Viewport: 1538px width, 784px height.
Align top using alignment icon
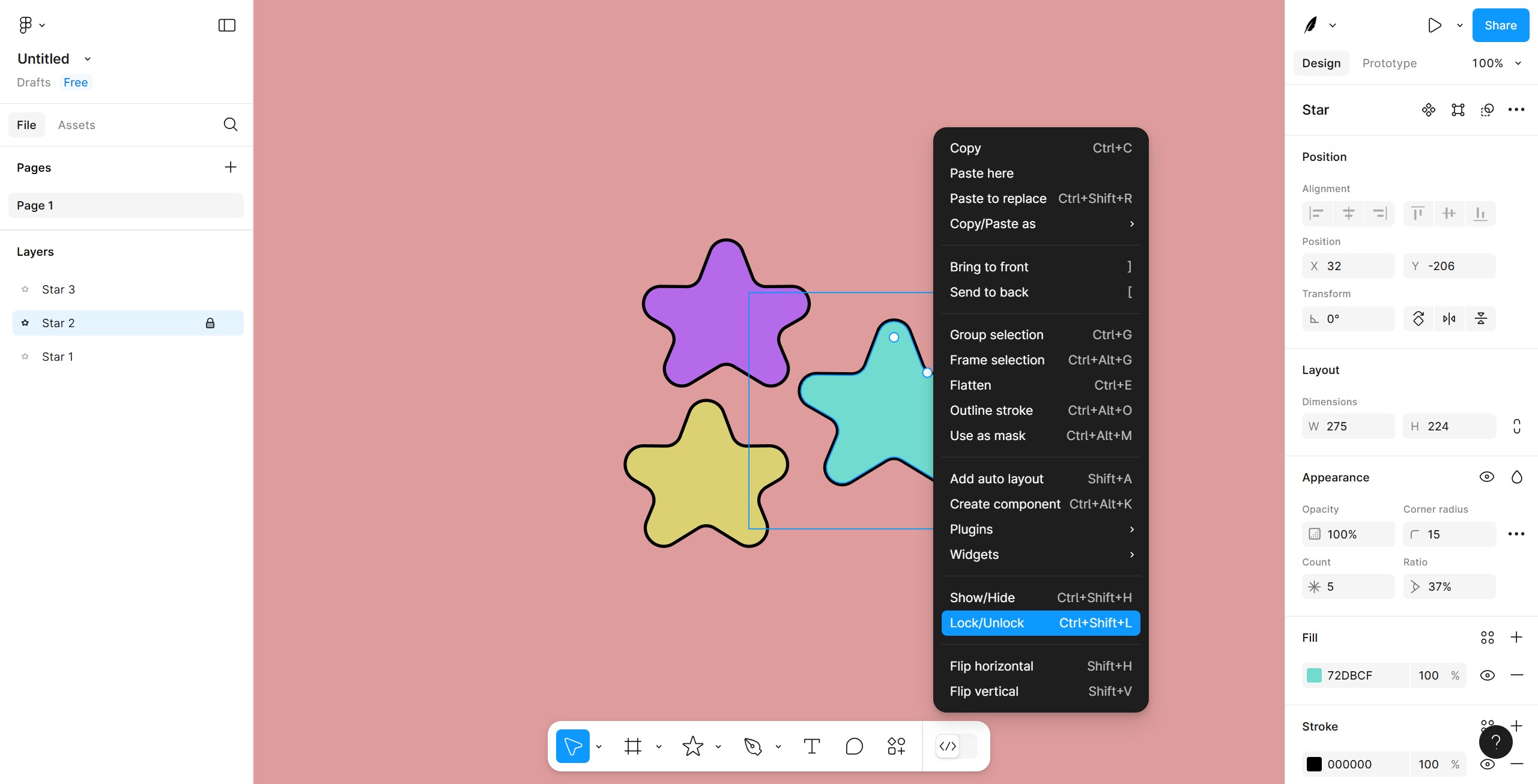click(x=1418, y=214)
